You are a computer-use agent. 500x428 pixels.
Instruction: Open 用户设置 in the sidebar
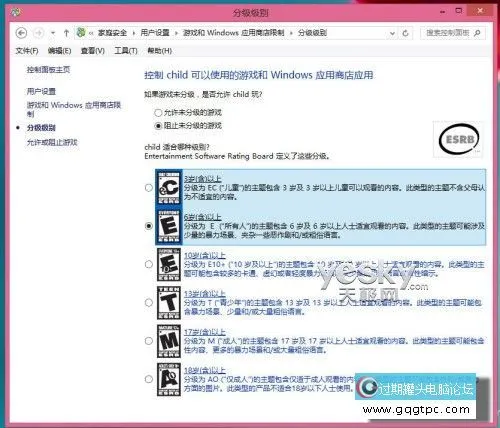tap(41, 91)
